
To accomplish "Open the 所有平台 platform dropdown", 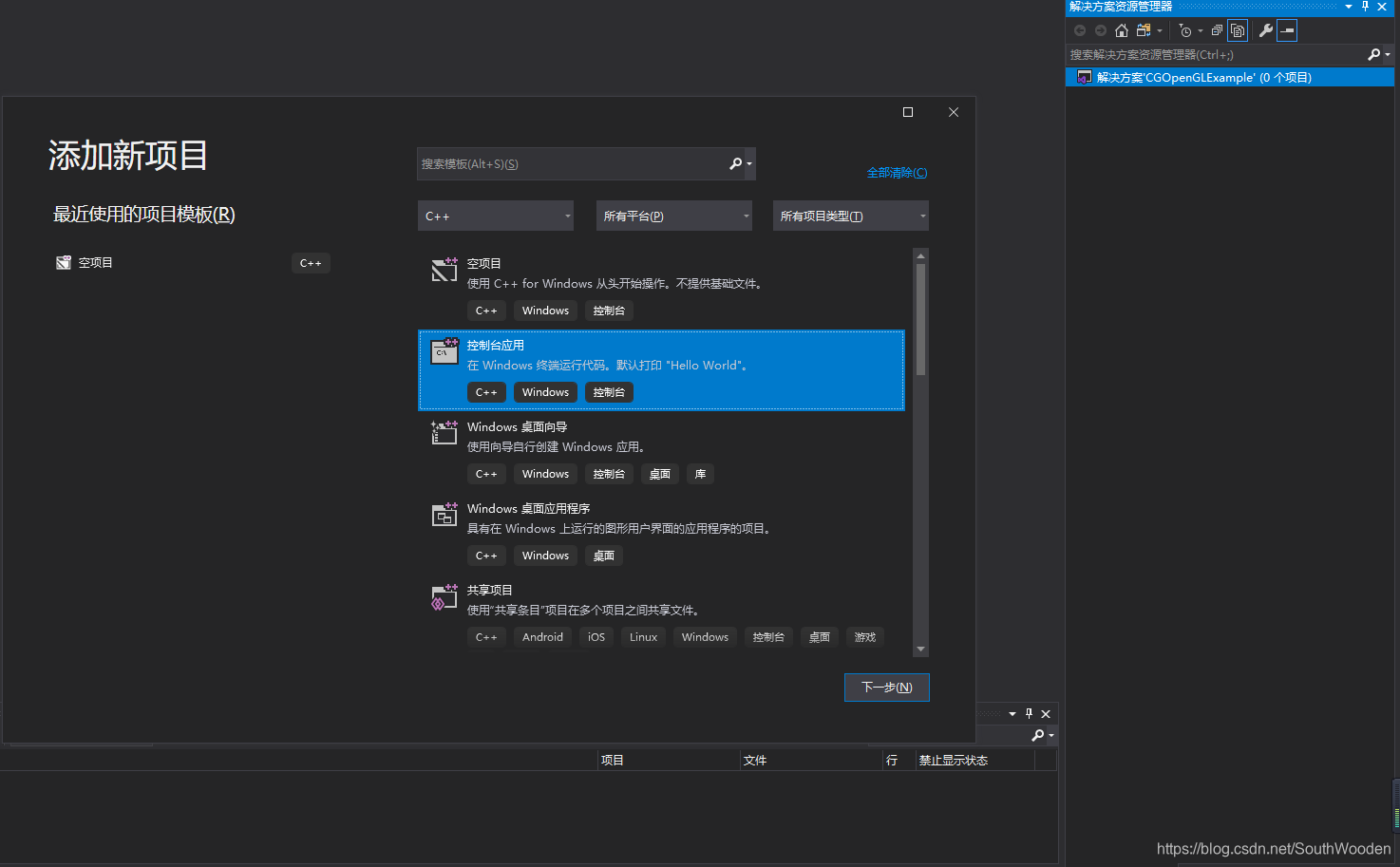I will (673, 216).
